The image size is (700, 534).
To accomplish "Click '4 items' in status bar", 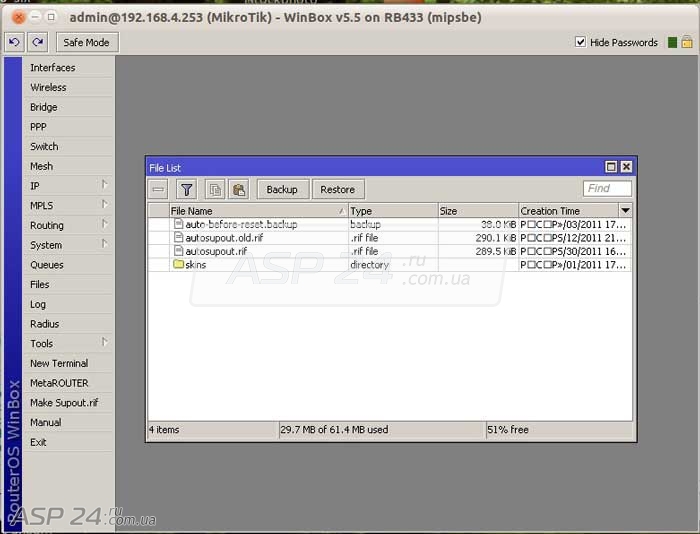I will point(164,430).
